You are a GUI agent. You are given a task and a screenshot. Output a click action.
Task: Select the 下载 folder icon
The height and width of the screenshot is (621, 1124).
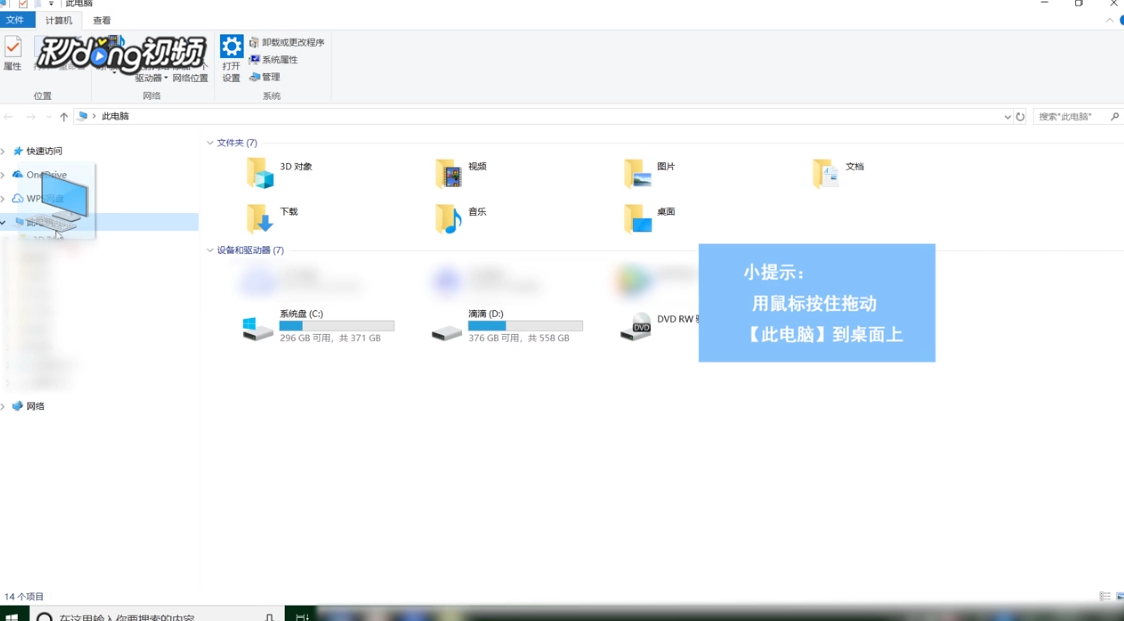[x=259, y=219]
